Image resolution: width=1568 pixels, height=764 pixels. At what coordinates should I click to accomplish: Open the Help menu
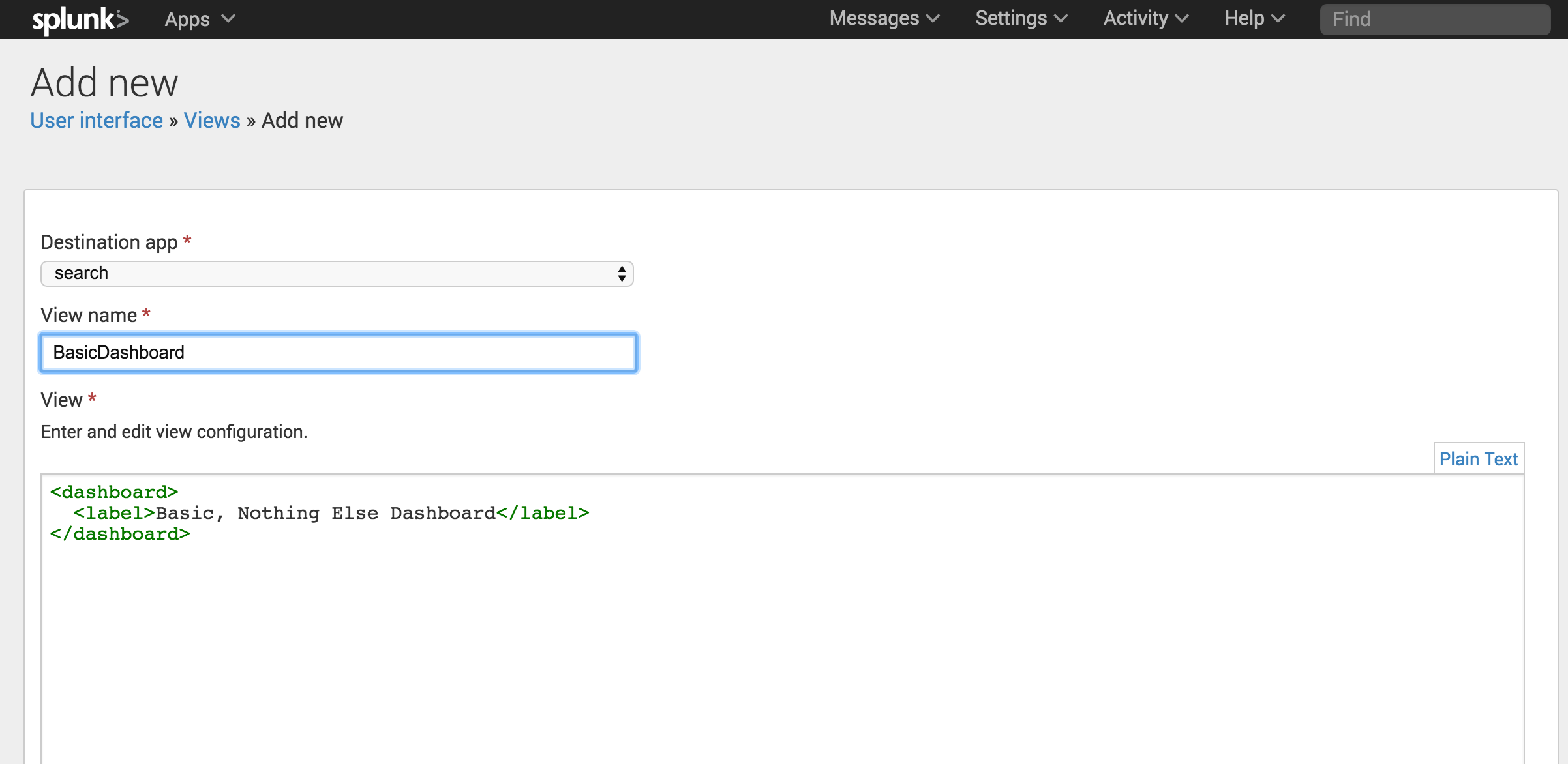tap(1244, 18)
